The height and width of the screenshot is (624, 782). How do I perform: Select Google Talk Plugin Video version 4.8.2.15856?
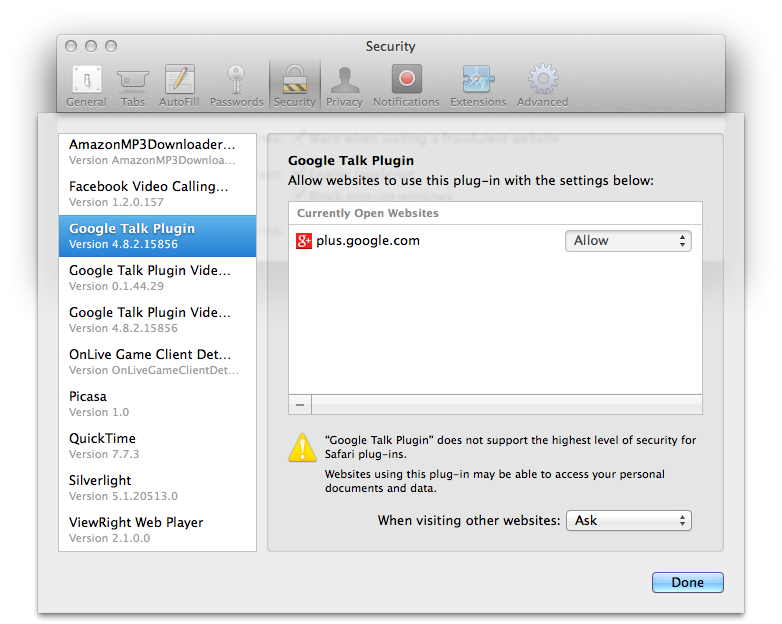point(158,320)
